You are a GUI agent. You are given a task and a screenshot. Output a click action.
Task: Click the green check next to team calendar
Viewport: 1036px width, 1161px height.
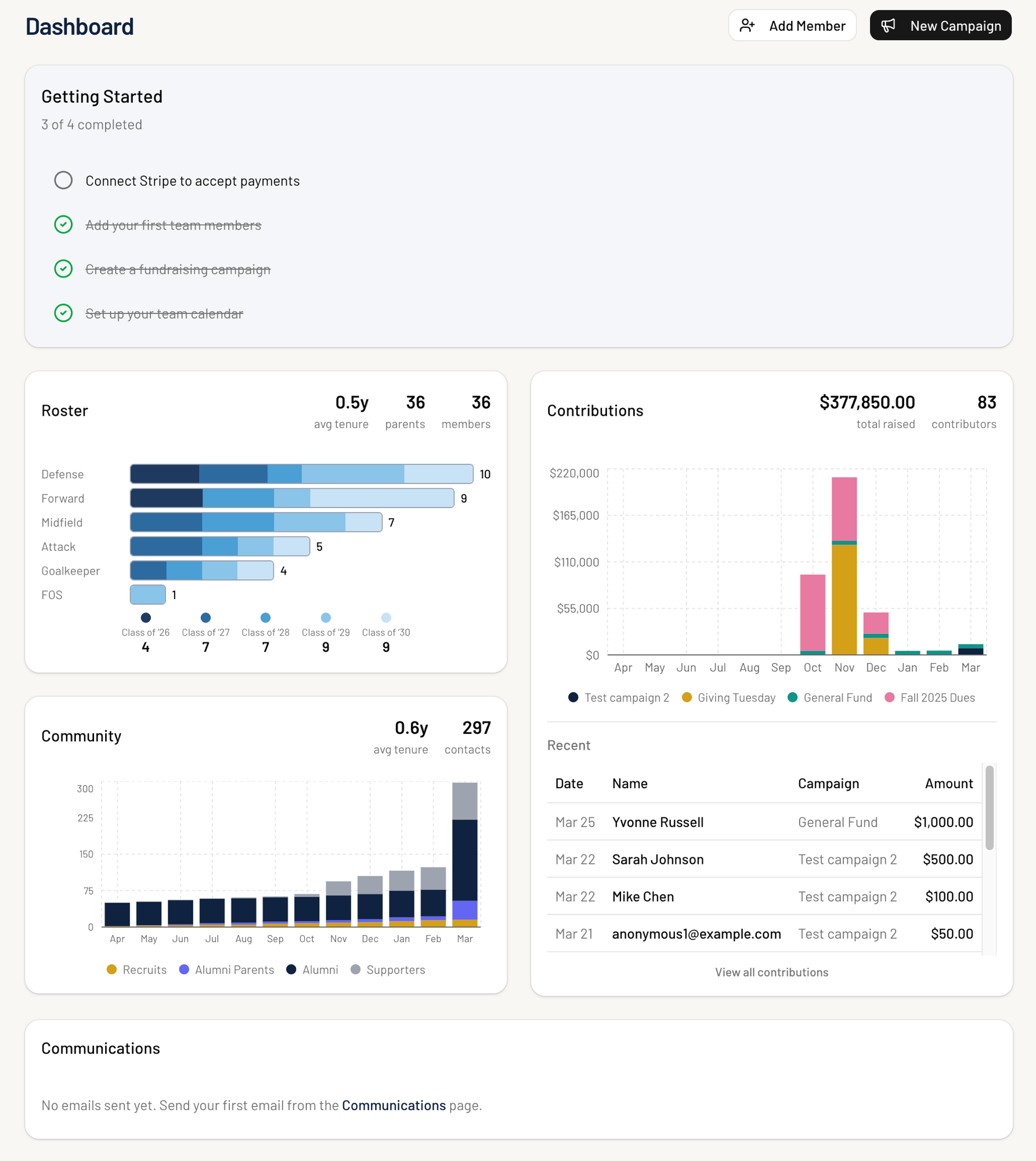63,313
